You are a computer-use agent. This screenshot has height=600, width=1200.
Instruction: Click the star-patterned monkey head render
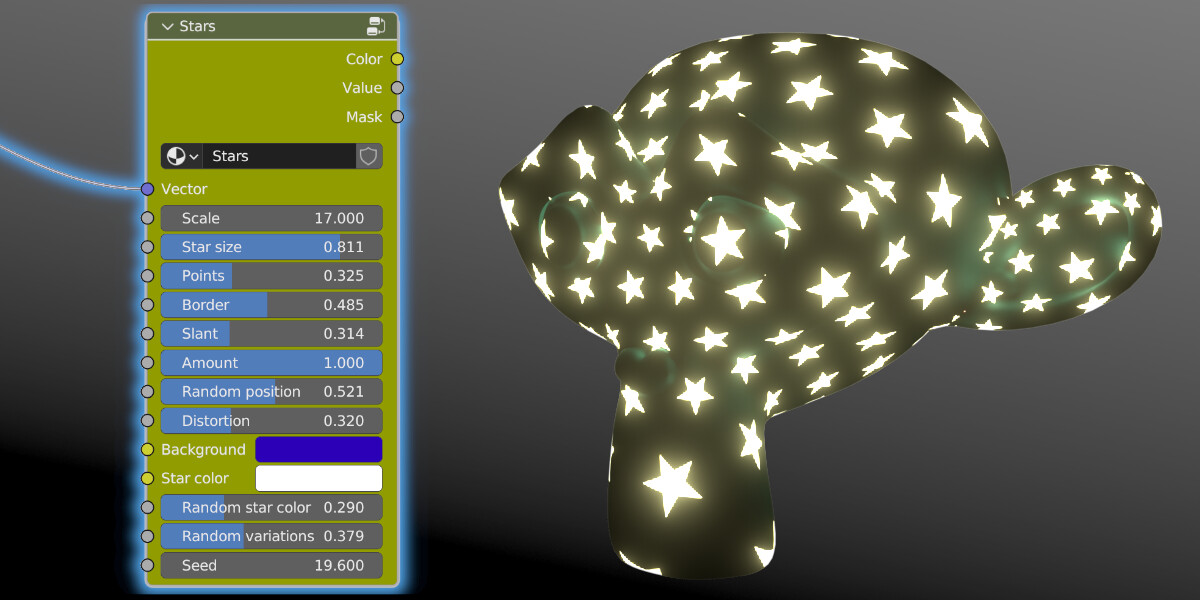tap(830, 305)
